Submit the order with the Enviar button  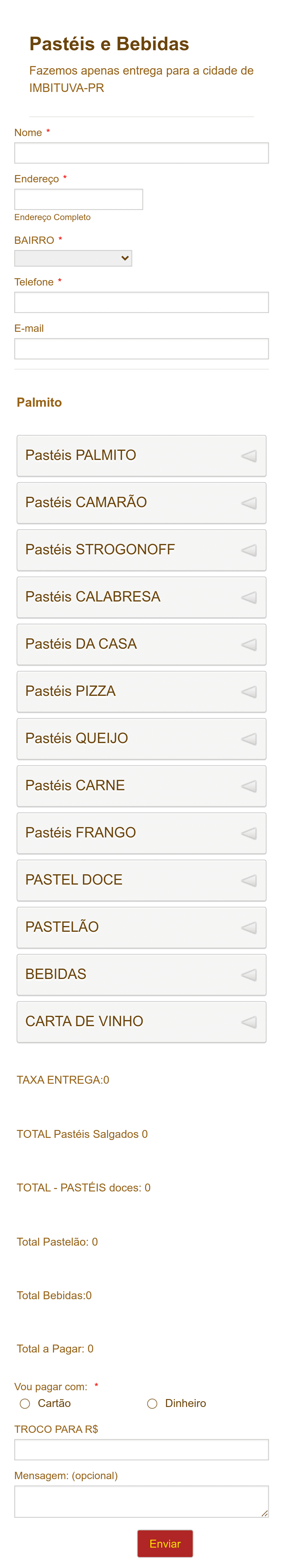(165, 1543)
